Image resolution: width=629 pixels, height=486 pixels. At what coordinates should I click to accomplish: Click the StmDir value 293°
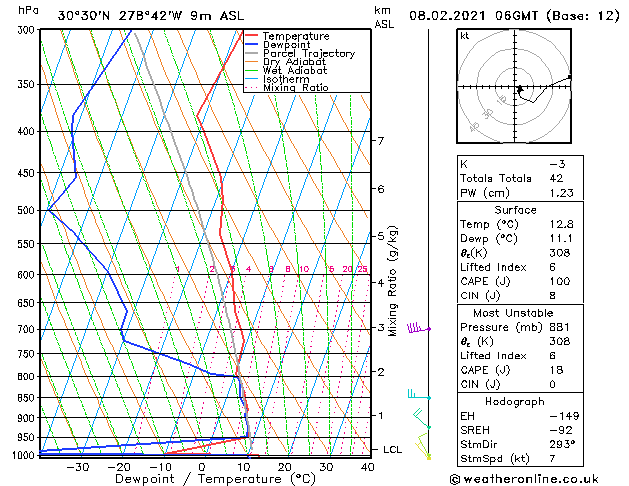point(562,444)
